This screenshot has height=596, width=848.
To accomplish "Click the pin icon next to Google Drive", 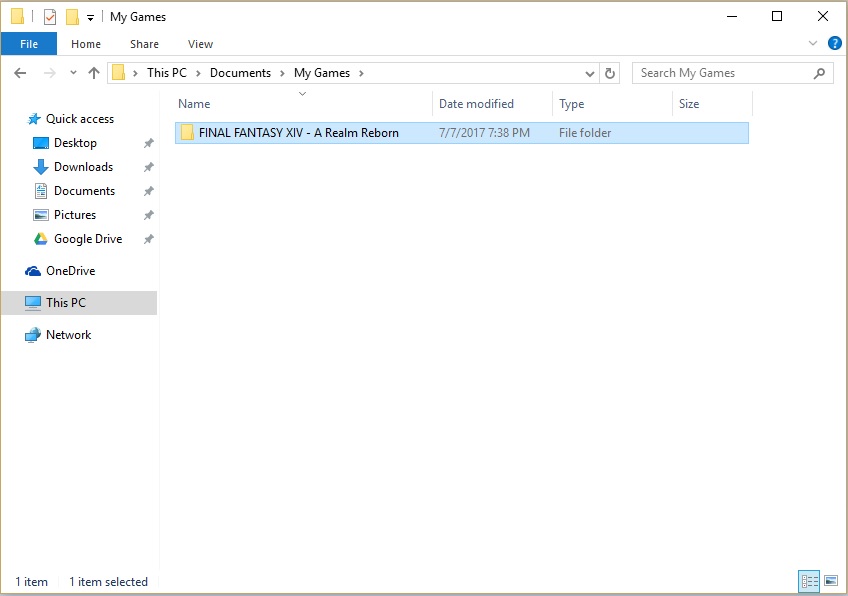I will click(148, 239).
